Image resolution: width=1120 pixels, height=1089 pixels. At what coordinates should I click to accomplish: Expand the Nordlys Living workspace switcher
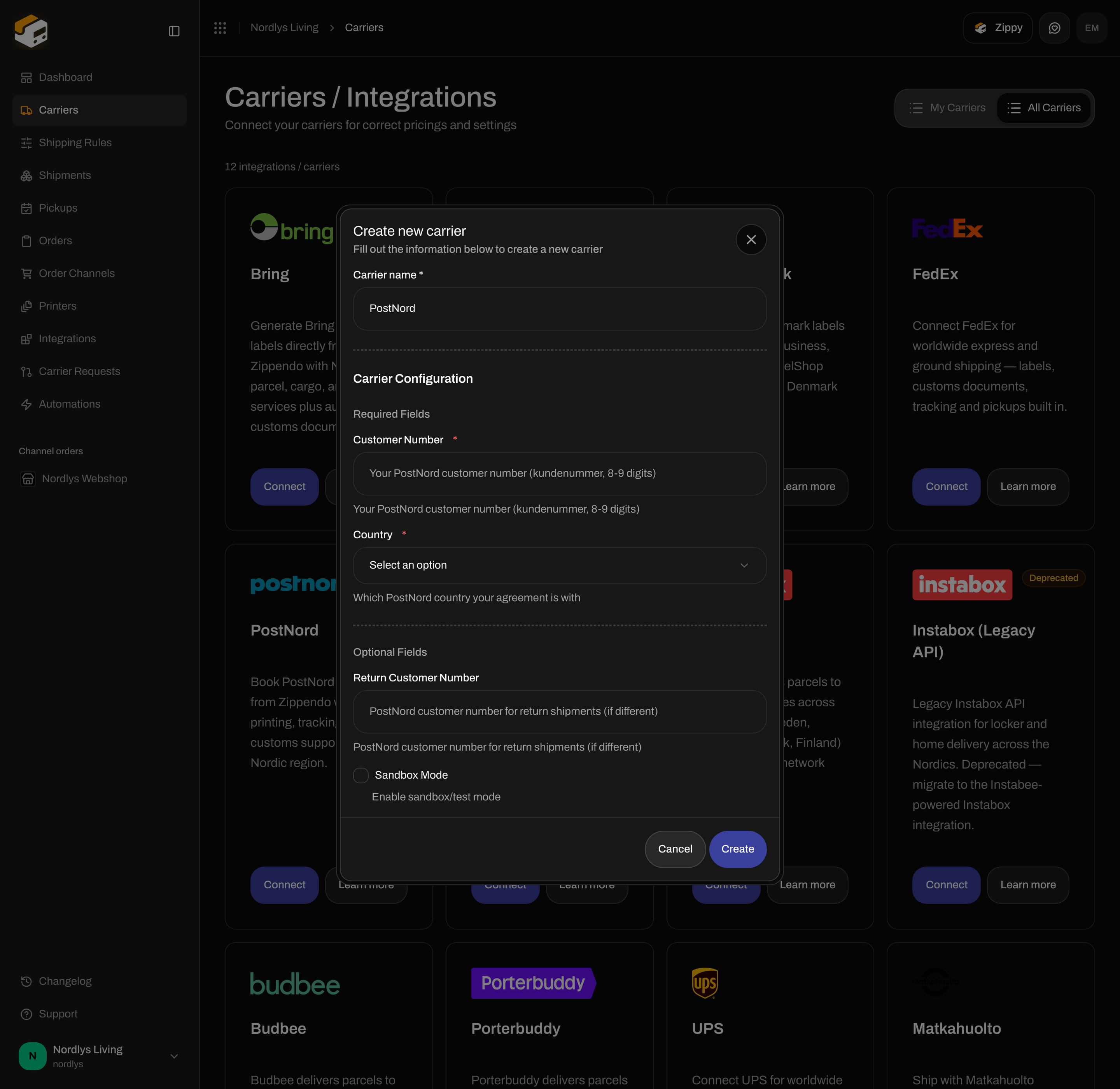click(x=100, y=1056)
